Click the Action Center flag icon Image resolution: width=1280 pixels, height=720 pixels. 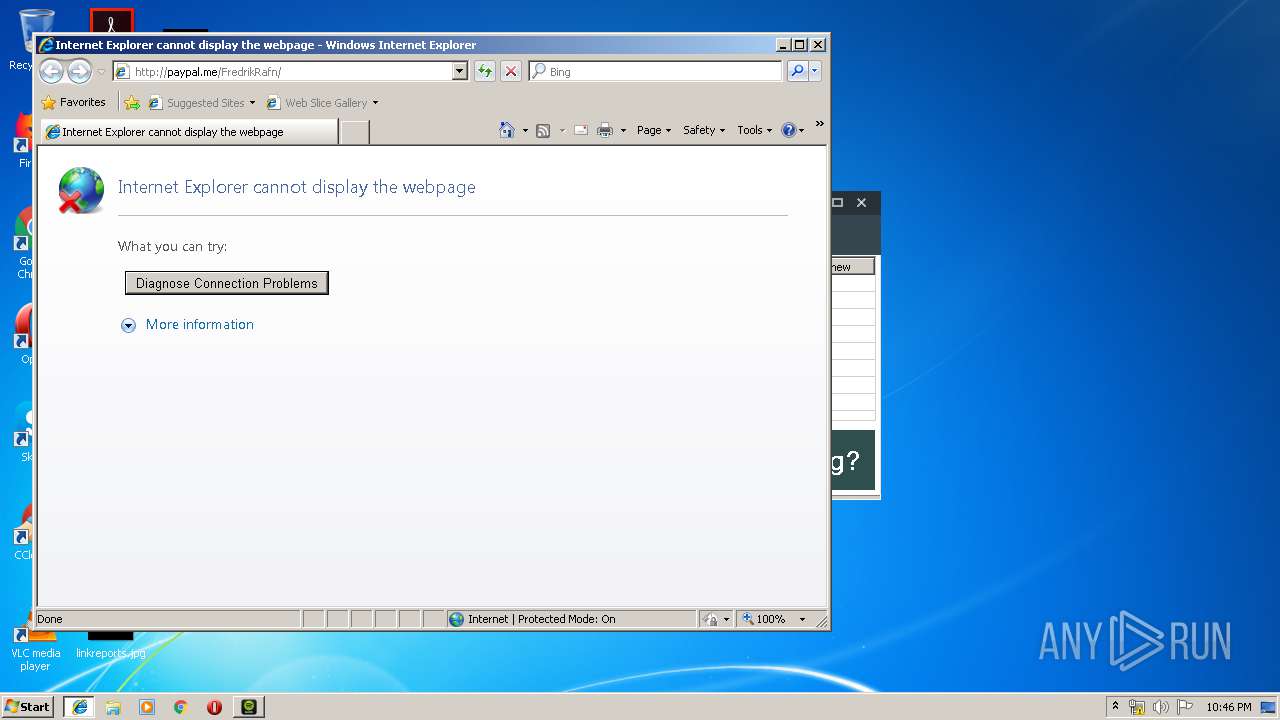tap(1185, 707)
